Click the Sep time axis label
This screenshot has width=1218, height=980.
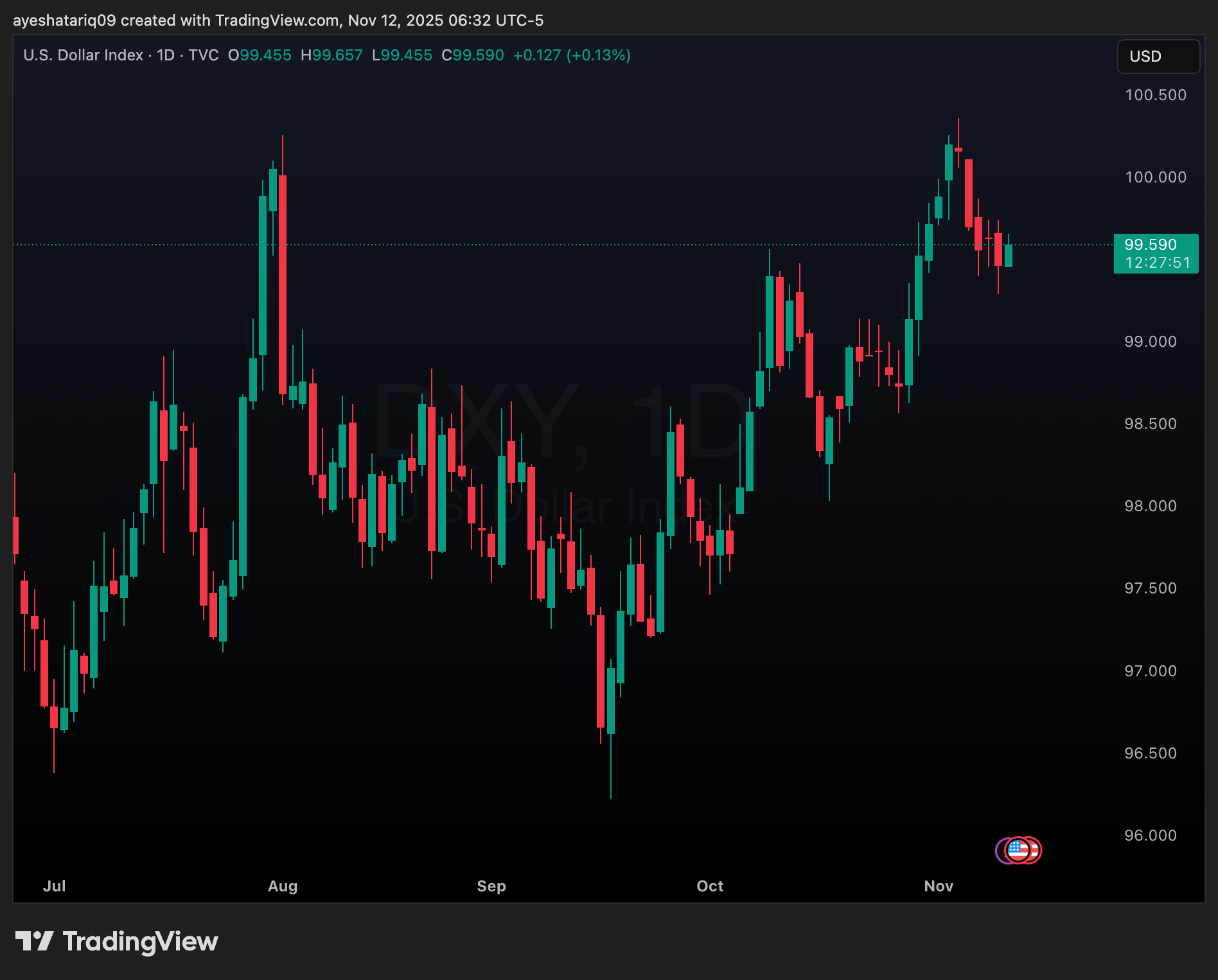[x=491, y=886]
